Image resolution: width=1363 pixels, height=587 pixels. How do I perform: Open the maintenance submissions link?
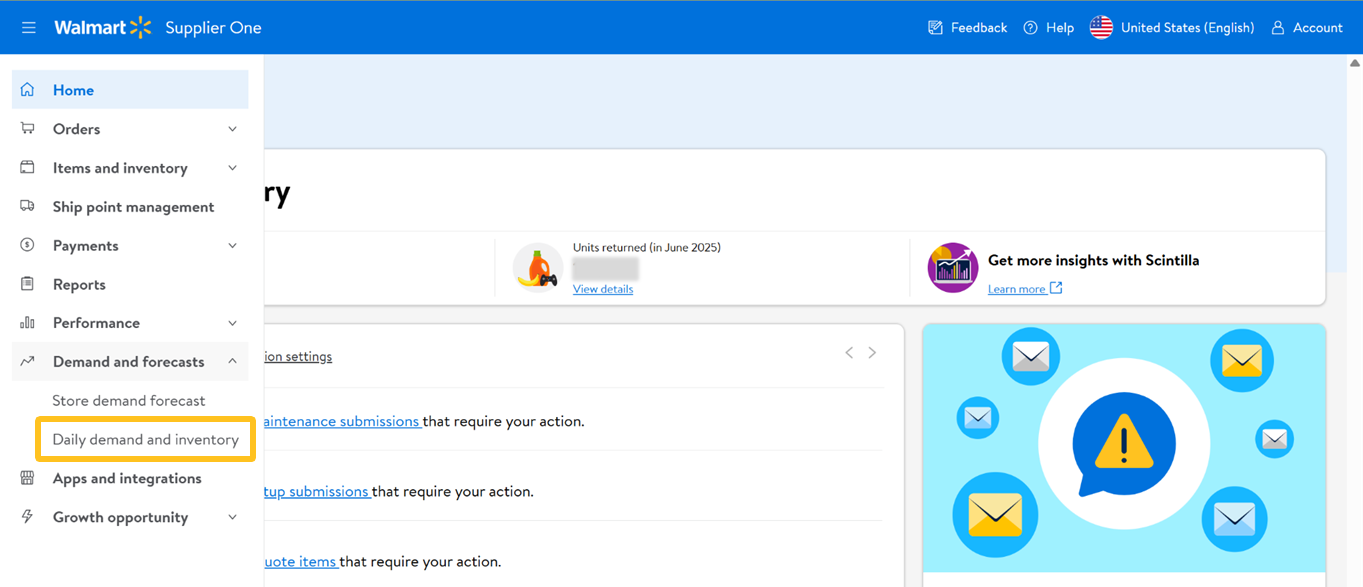pos(342,421)
